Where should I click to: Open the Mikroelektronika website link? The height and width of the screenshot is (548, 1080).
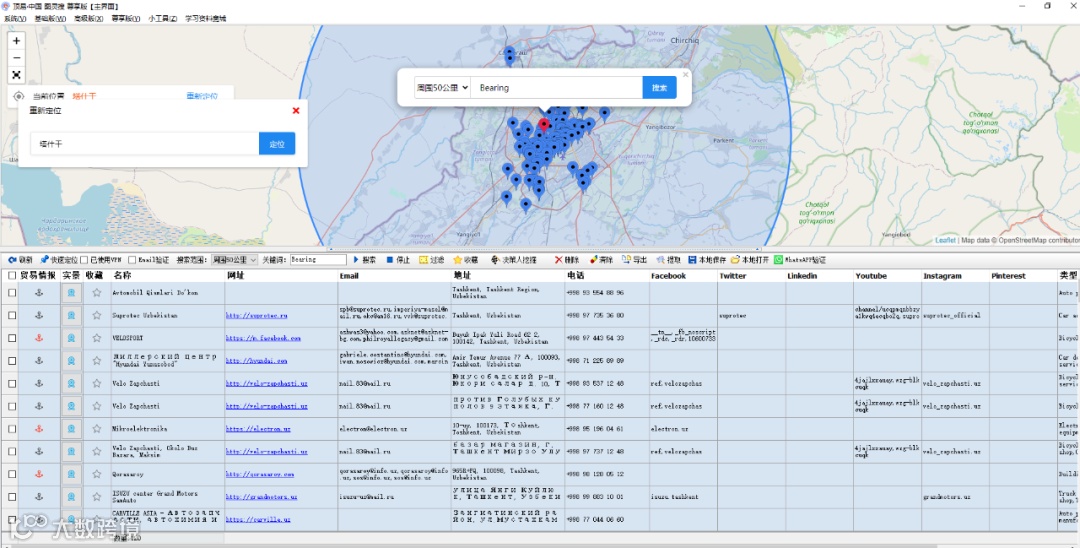click(258, 428)
